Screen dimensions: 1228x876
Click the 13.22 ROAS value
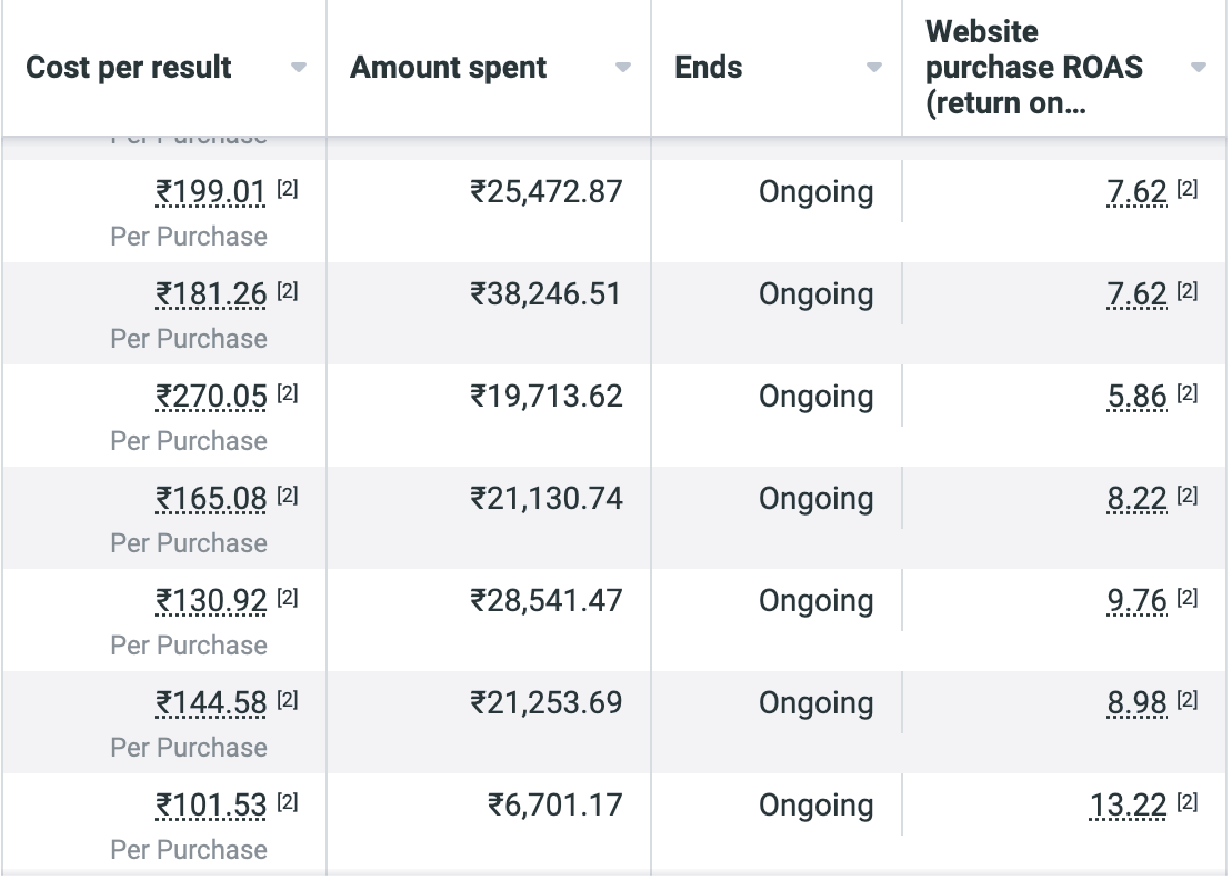(x=1128, y=804)
